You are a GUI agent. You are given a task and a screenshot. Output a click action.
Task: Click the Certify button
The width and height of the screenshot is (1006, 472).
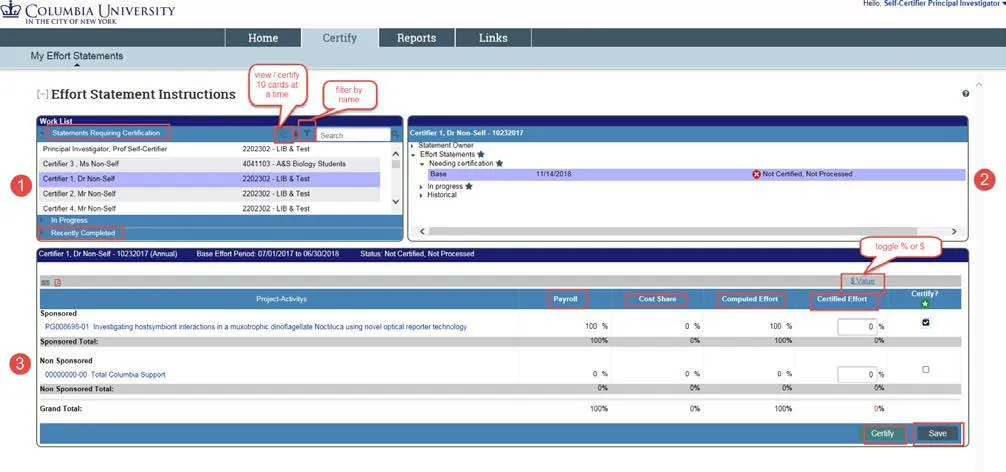882,434
